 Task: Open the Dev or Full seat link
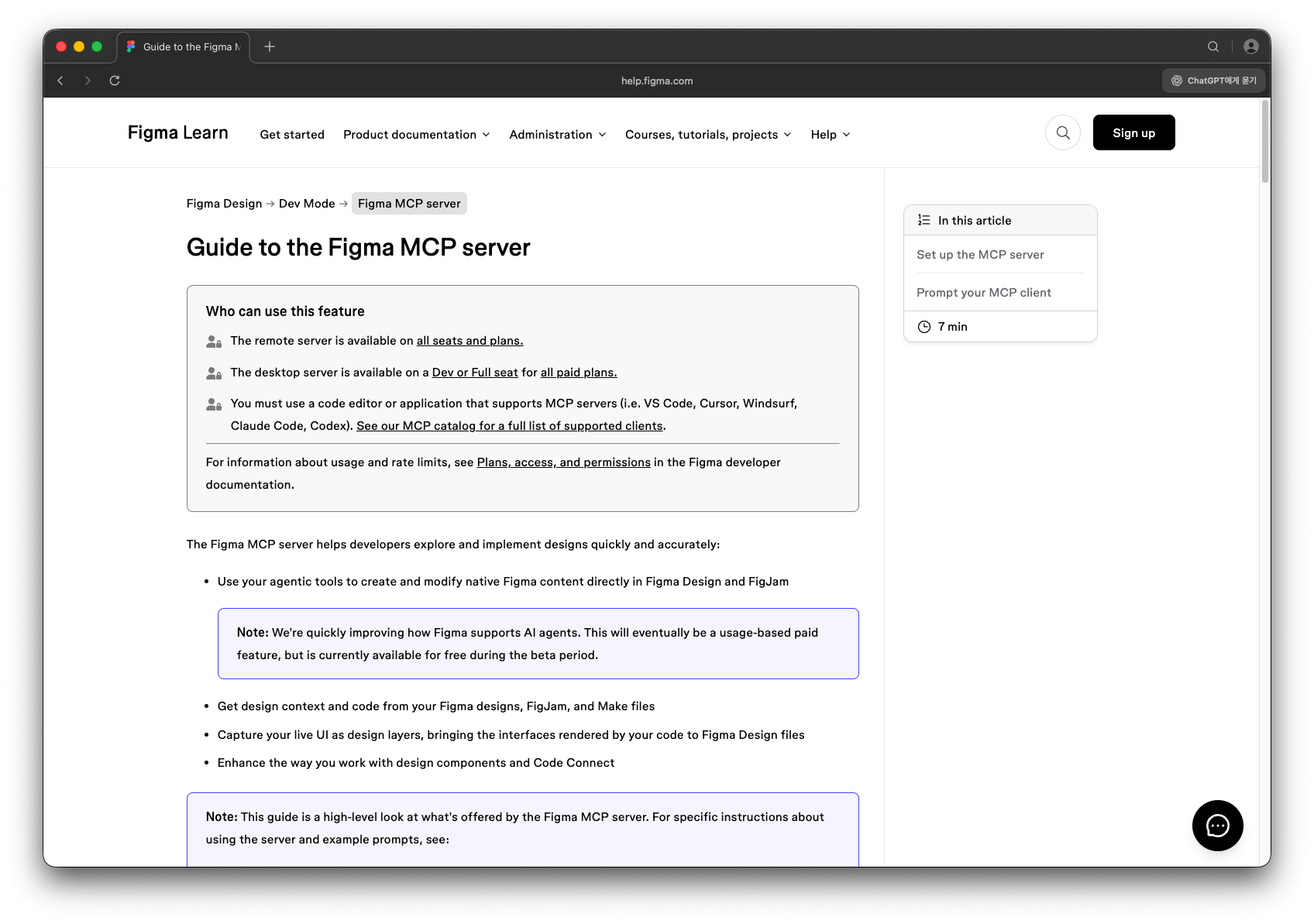[475, 373]
